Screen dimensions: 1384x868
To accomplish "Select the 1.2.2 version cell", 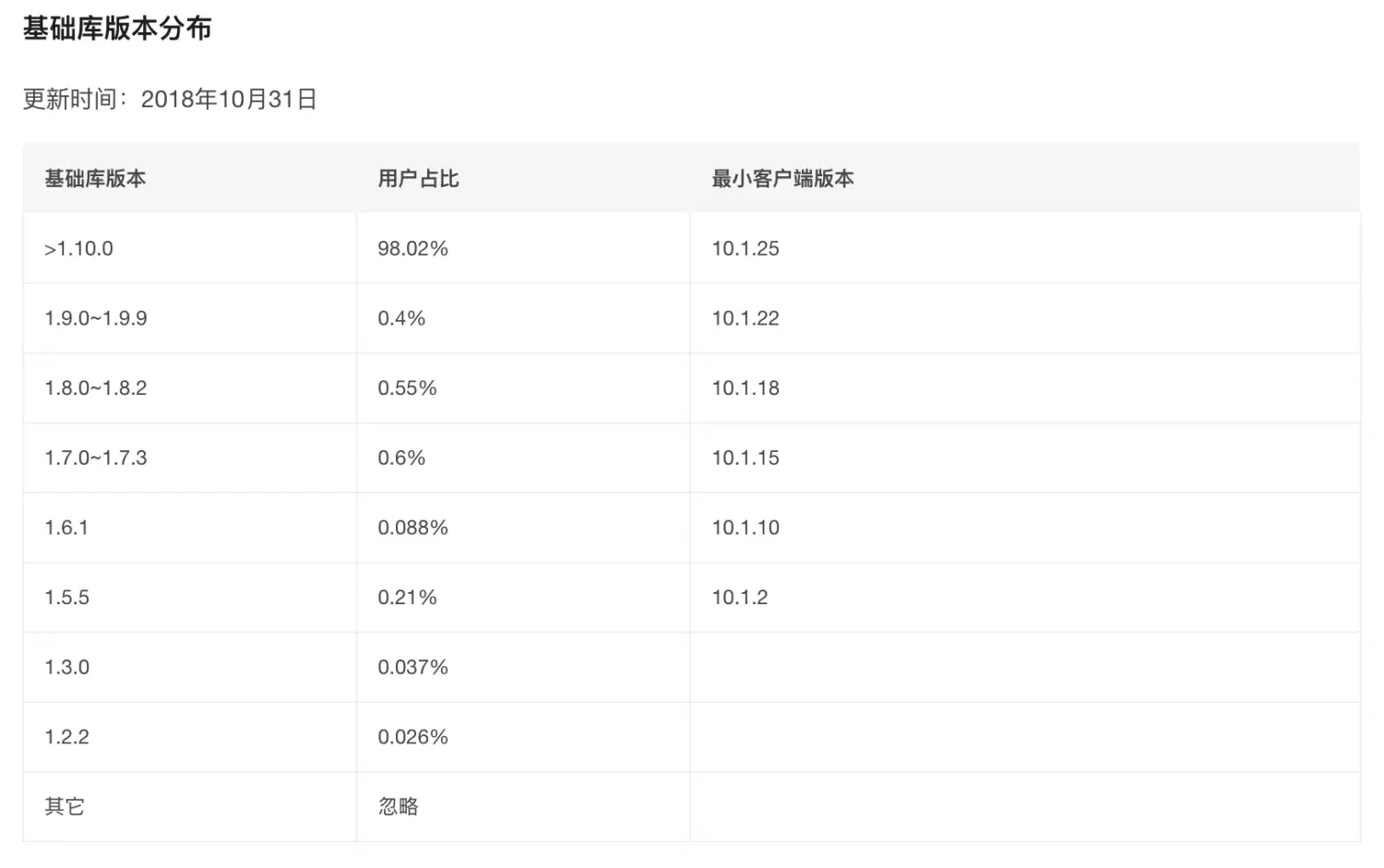I will 67,737.
